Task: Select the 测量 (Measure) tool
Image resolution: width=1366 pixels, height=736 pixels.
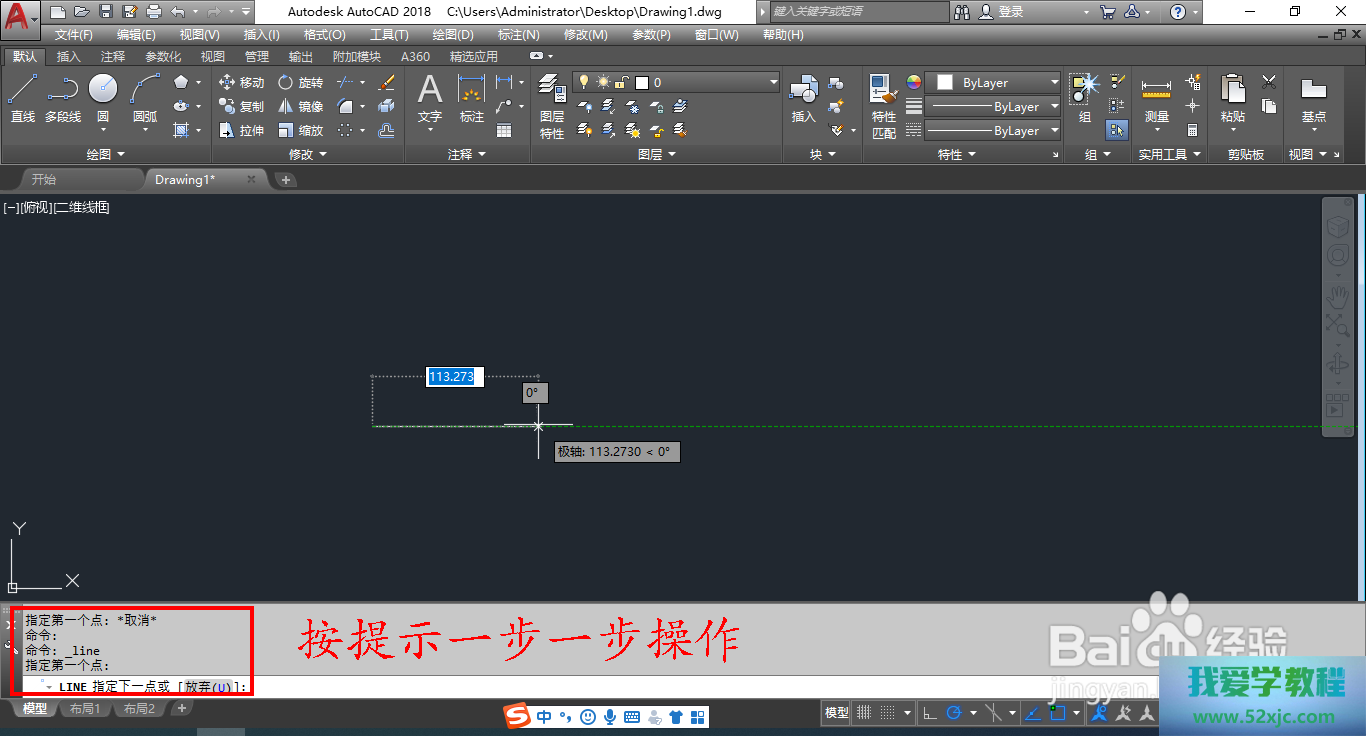Action: point(1157,100)
